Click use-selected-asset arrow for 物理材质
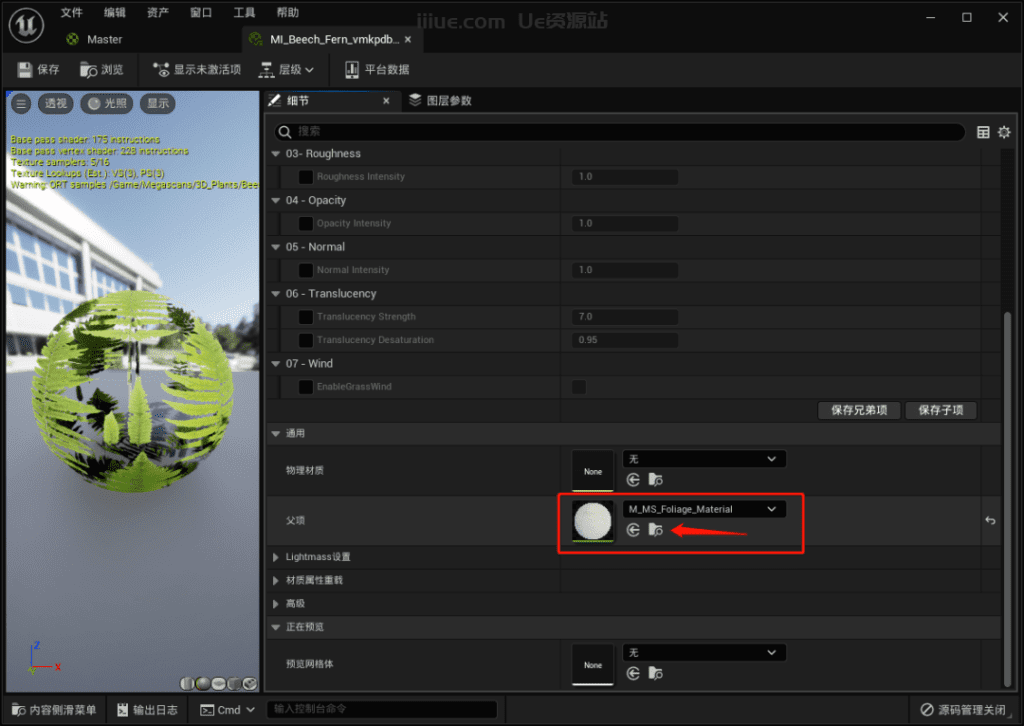The width and height of the screenshot is (1024, 726). [x=632, y=479]
